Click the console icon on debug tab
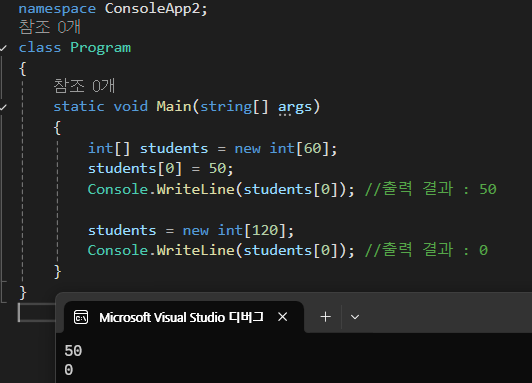 tap(81, 318)
